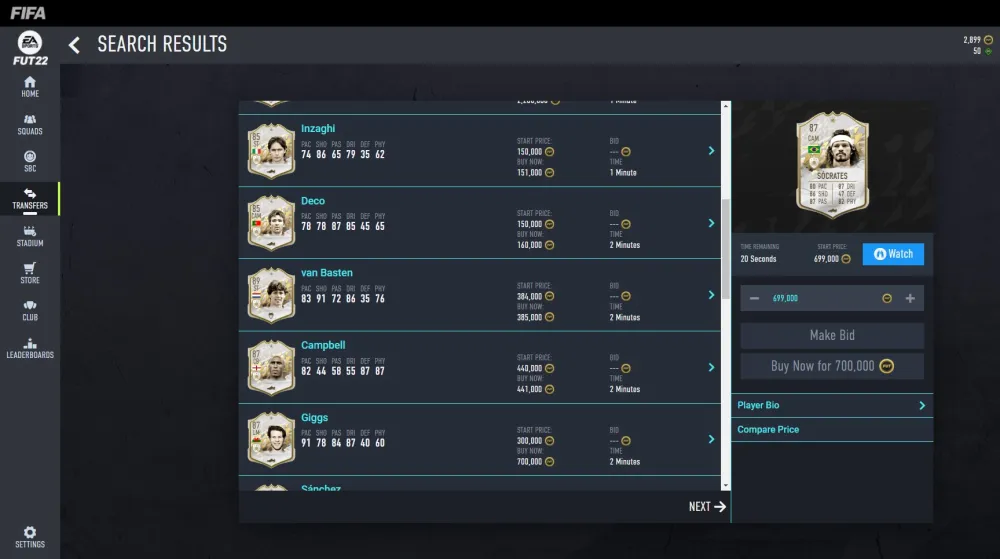Open Compare Price option
The width and height of the screenshot is (1000, 559).
pyautogui.click(x=832, y=430)
